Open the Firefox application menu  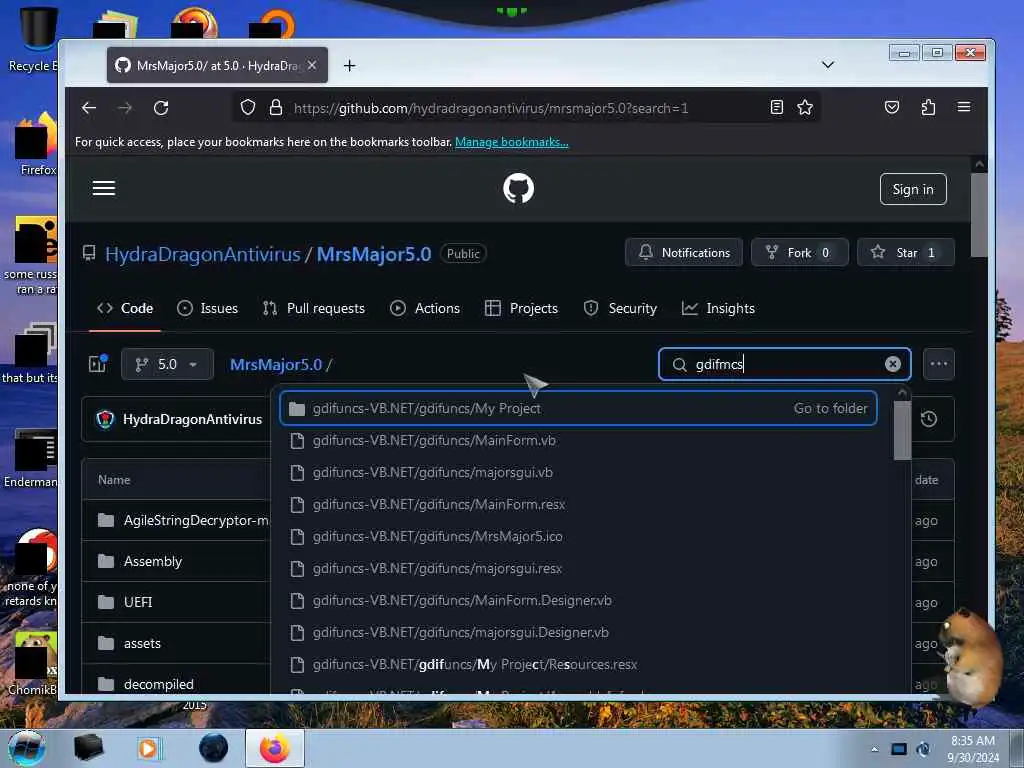[963, 107]
